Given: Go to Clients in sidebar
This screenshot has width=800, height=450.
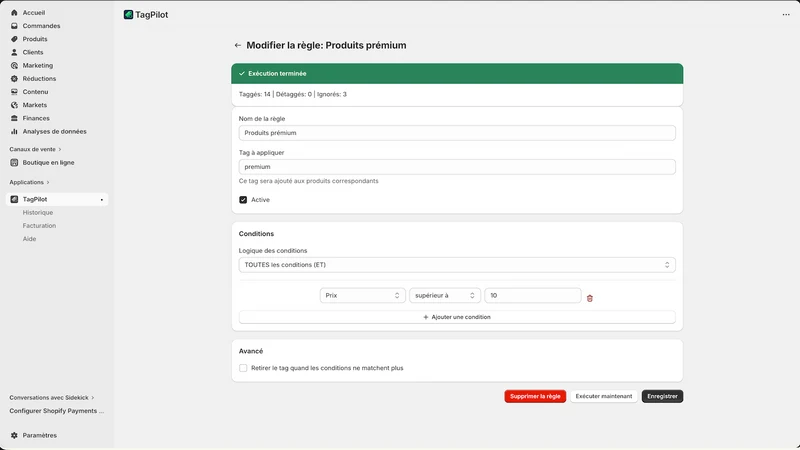Looking at the screenshot, I should (x=33, y=53).
